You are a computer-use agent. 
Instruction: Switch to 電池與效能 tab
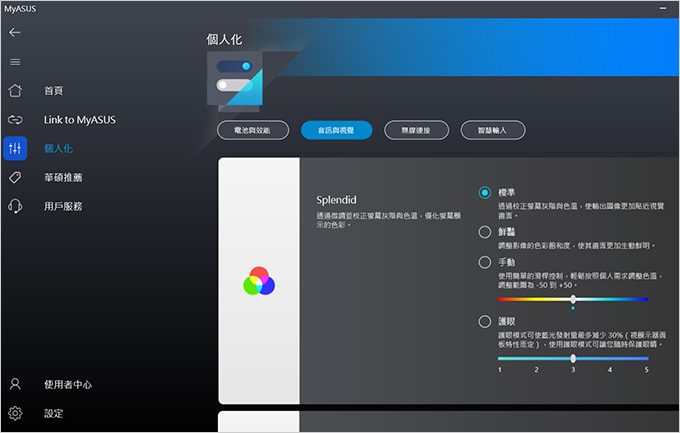point(253,130)
